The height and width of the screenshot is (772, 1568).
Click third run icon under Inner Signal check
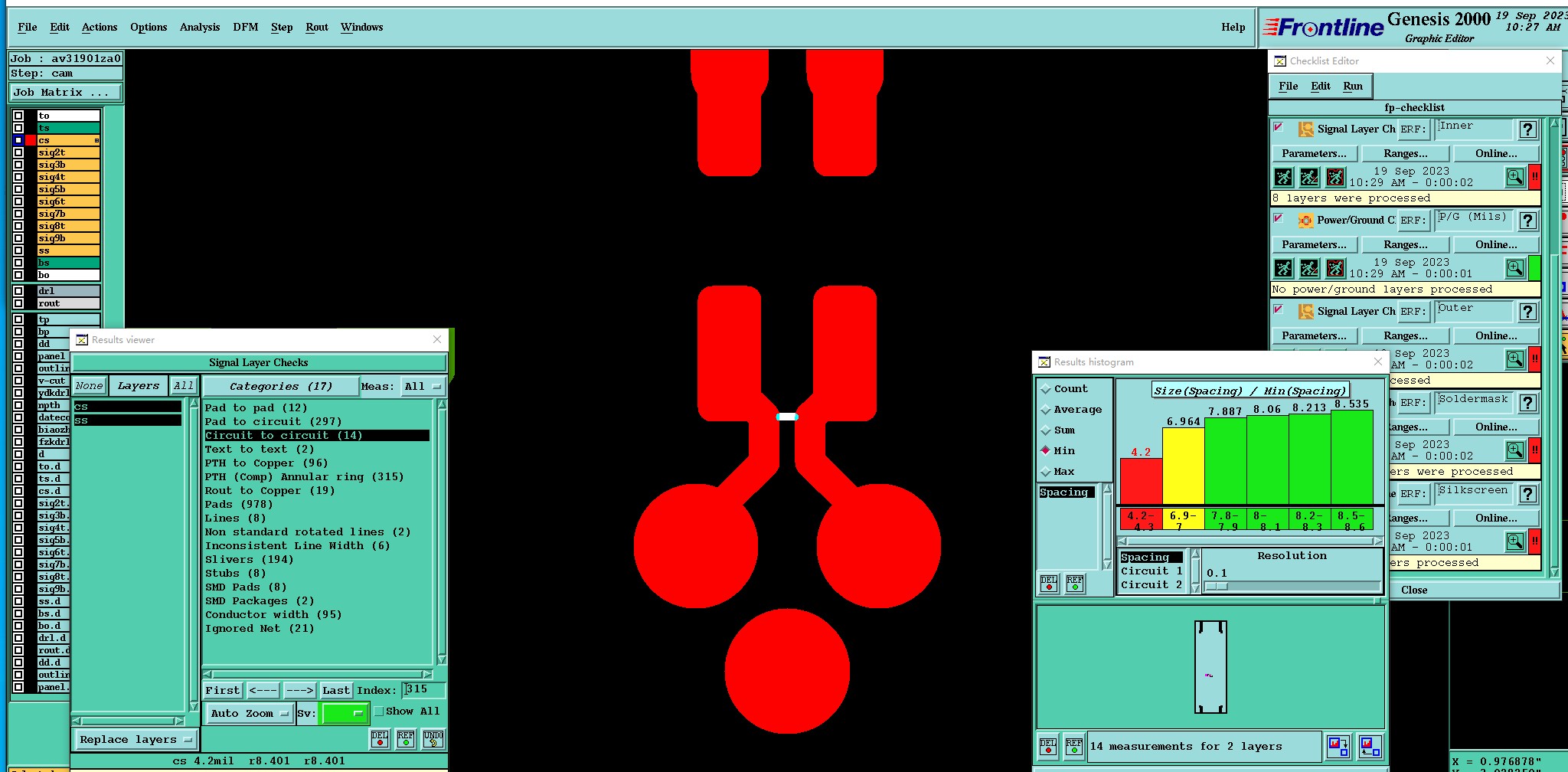[1336, 178]
